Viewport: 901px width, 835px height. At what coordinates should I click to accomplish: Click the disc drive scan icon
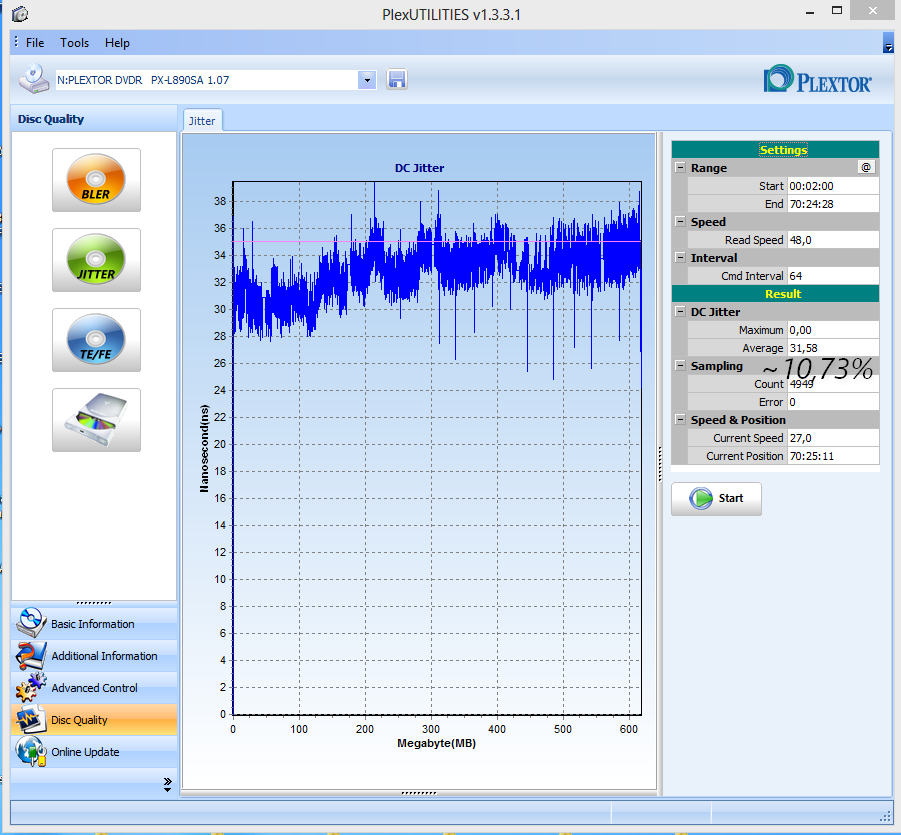(x=96, y=420)
